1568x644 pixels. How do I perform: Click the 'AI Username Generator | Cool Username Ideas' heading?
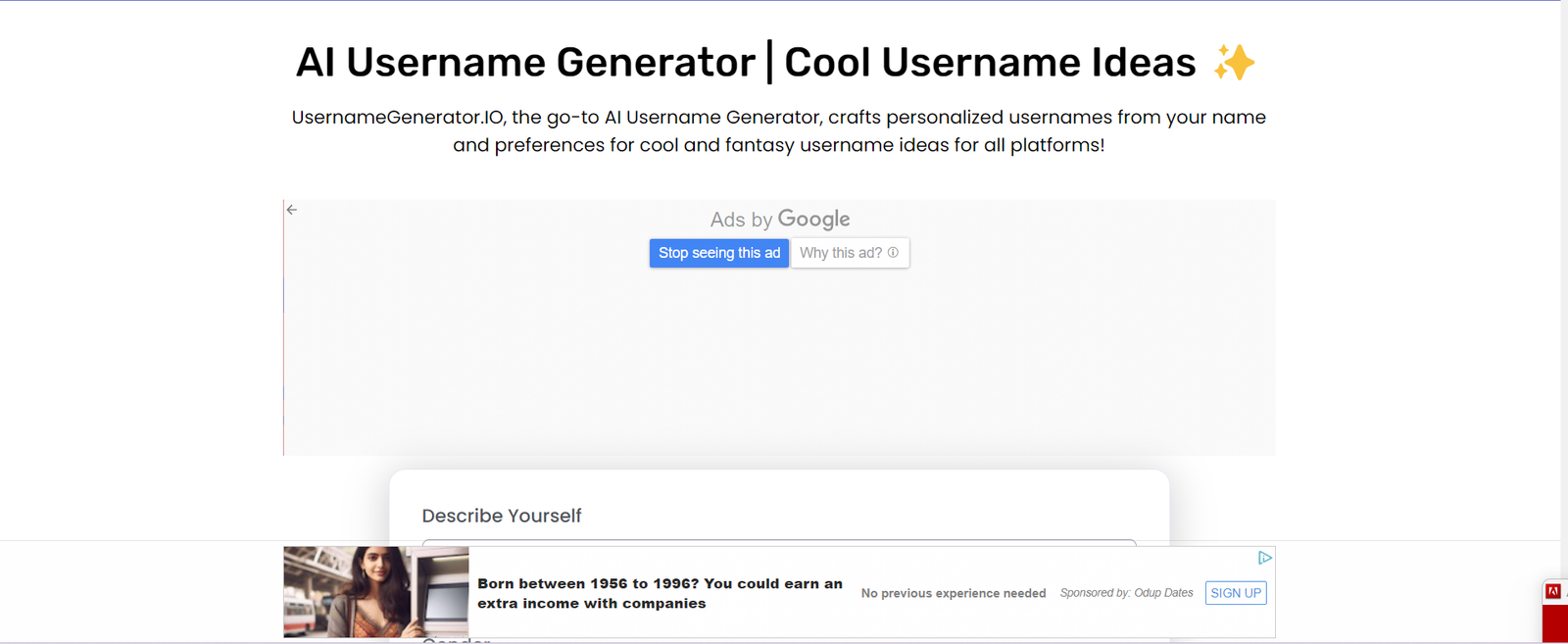pyautogui.click(x=746, y=62)
